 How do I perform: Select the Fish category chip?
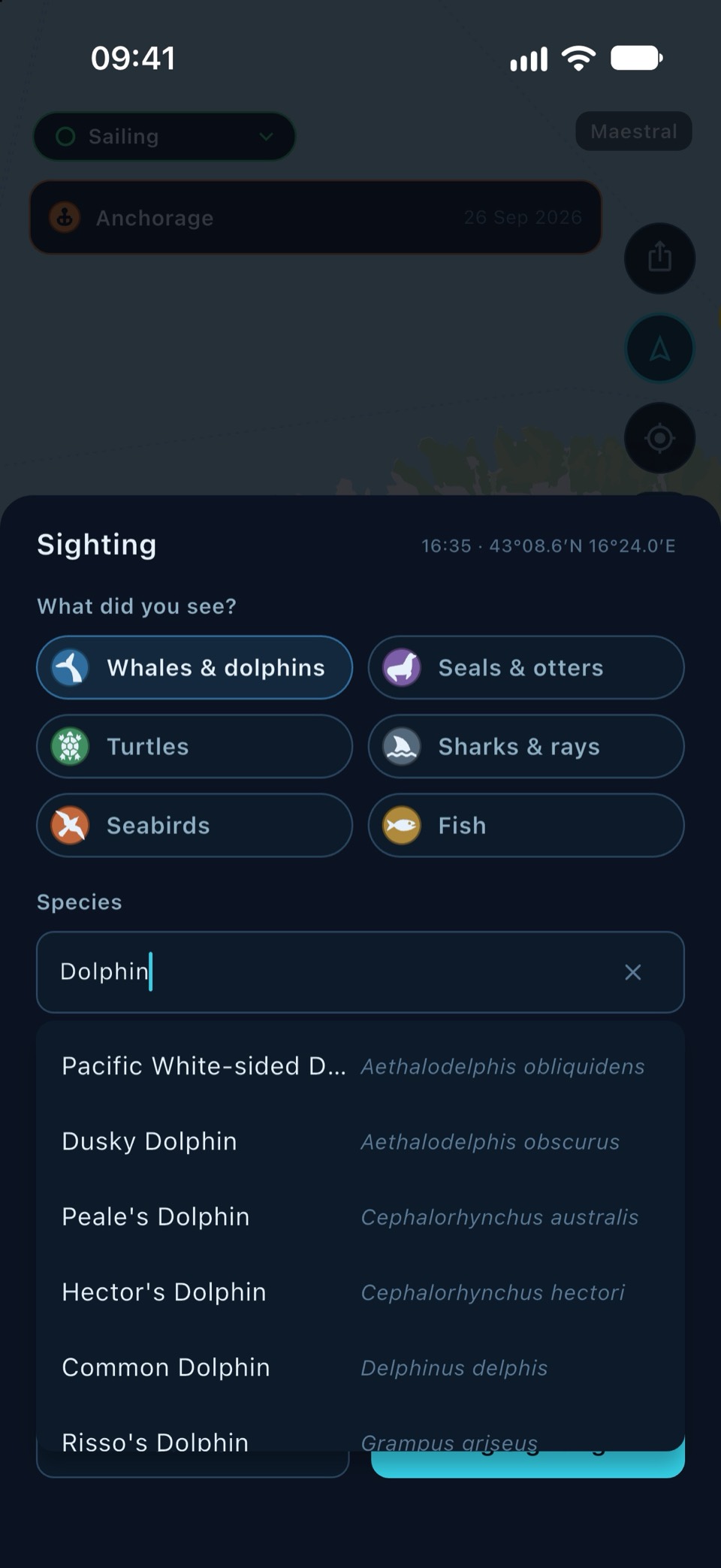coord(526,825)
